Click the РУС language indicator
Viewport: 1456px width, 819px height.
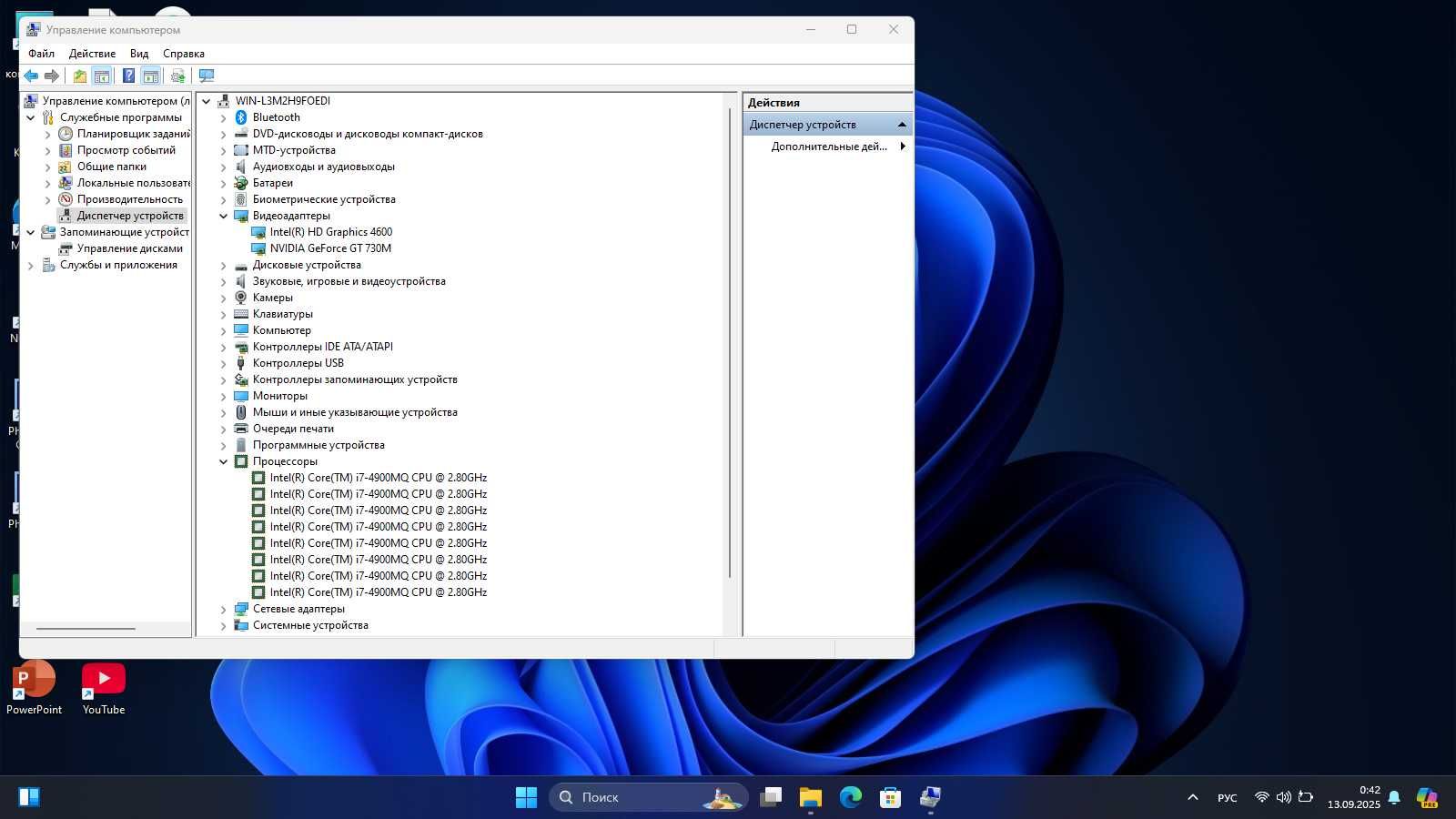pos(1227,797)
